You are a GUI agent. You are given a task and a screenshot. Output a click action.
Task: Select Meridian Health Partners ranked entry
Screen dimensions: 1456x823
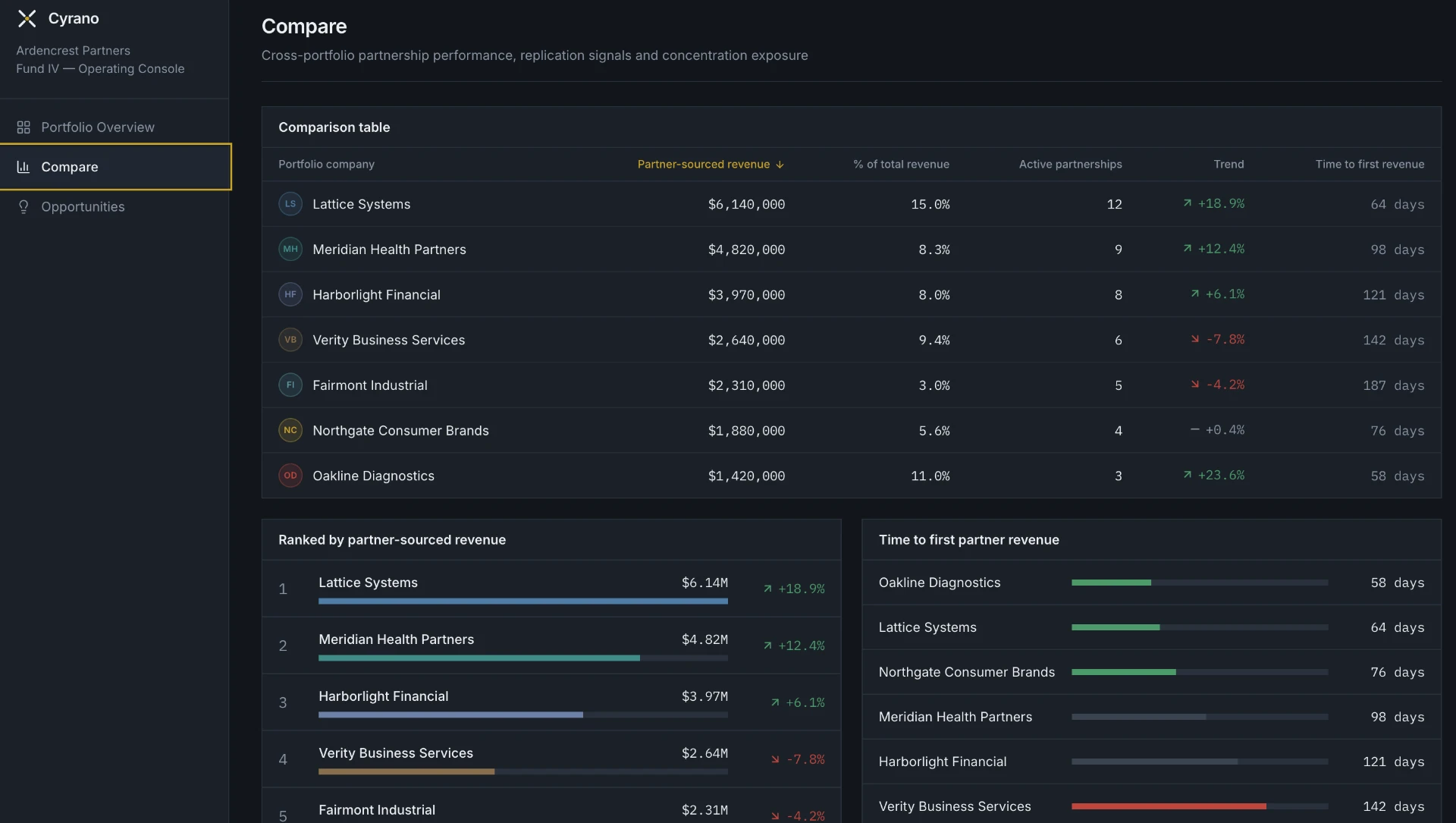tap(551, 646)
